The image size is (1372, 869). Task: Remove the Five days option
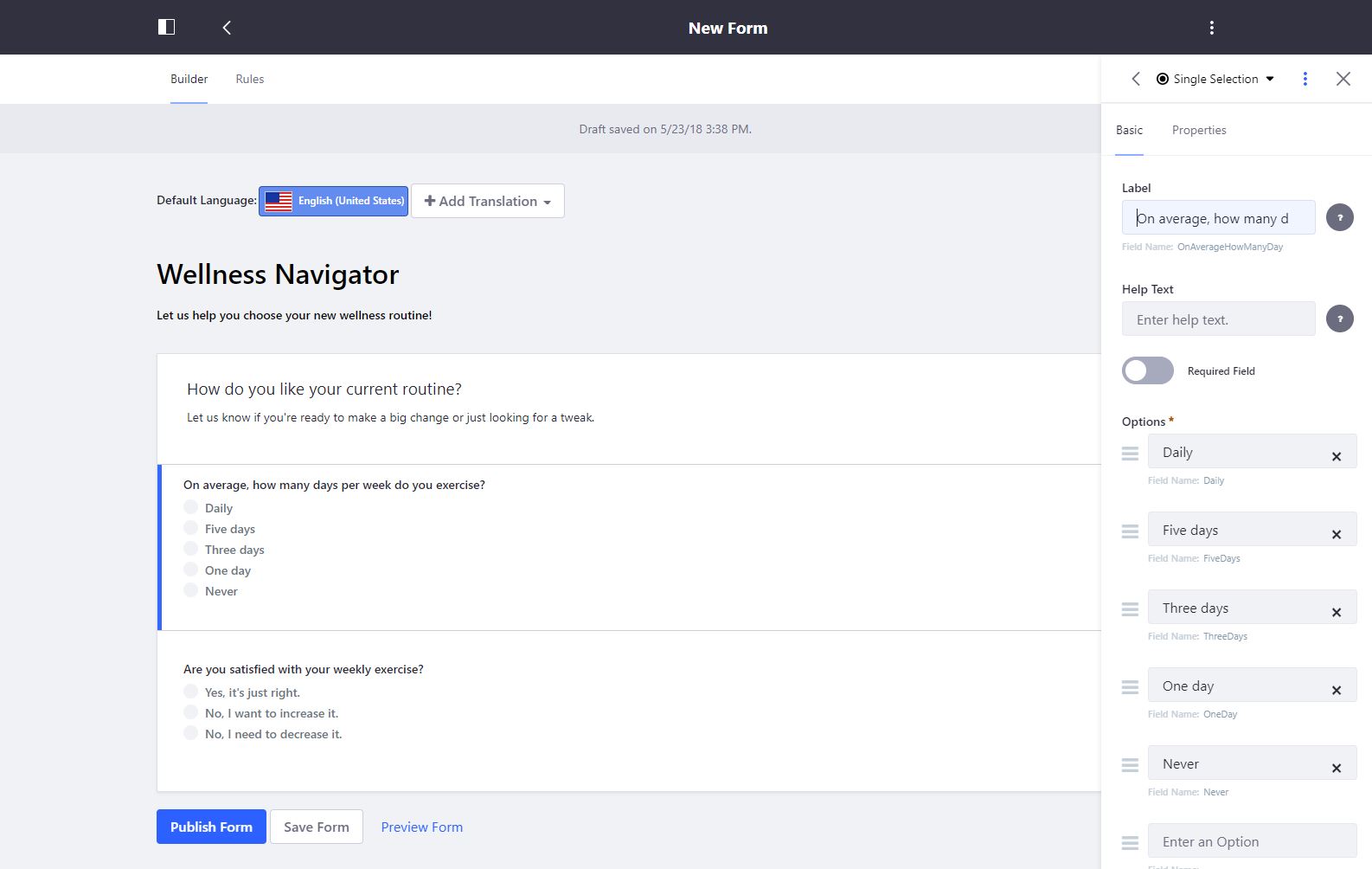[x=1337, y=534]
